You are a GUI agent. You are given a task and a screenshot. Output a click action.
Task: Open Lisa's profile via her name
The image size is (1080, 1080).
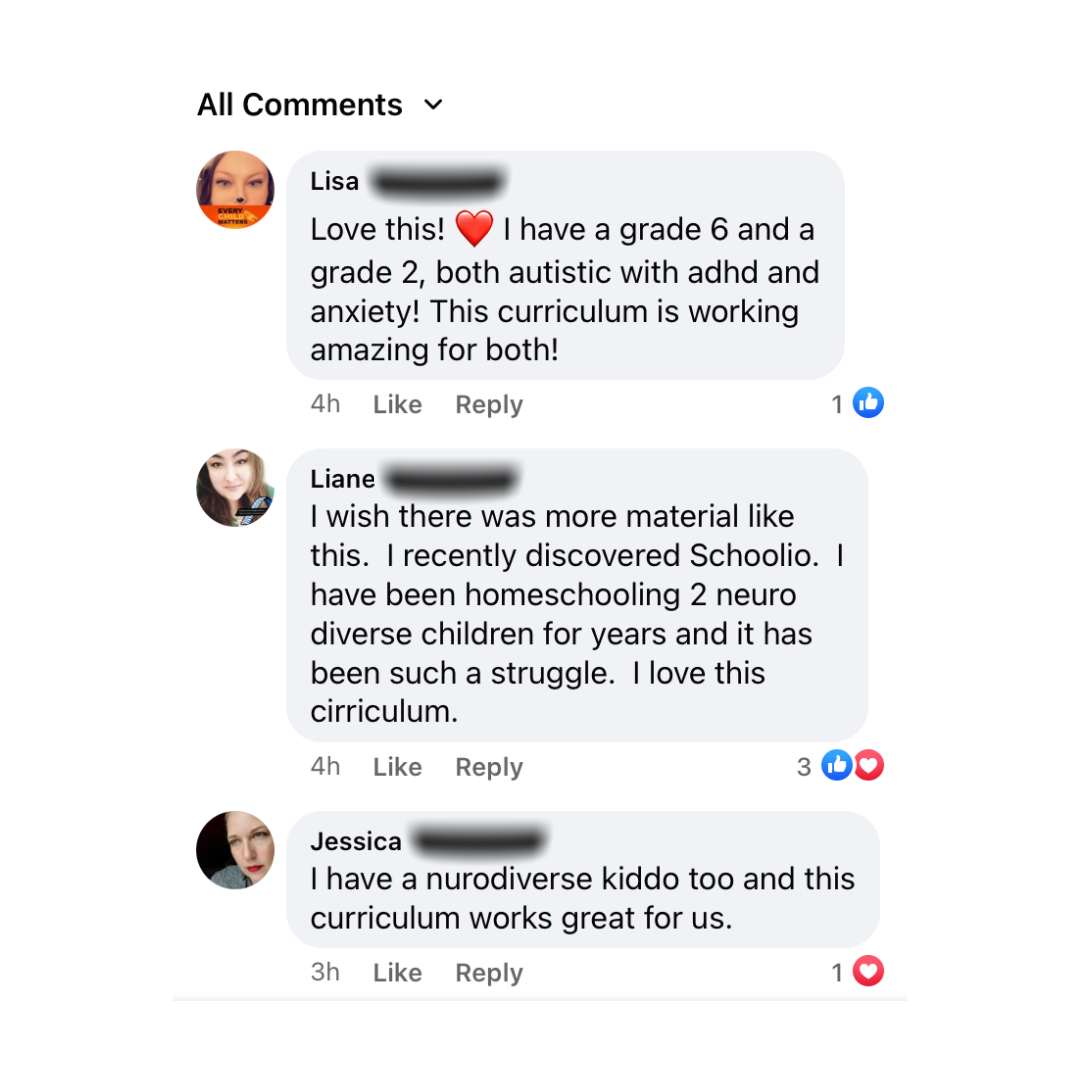[x=335, y=181]
